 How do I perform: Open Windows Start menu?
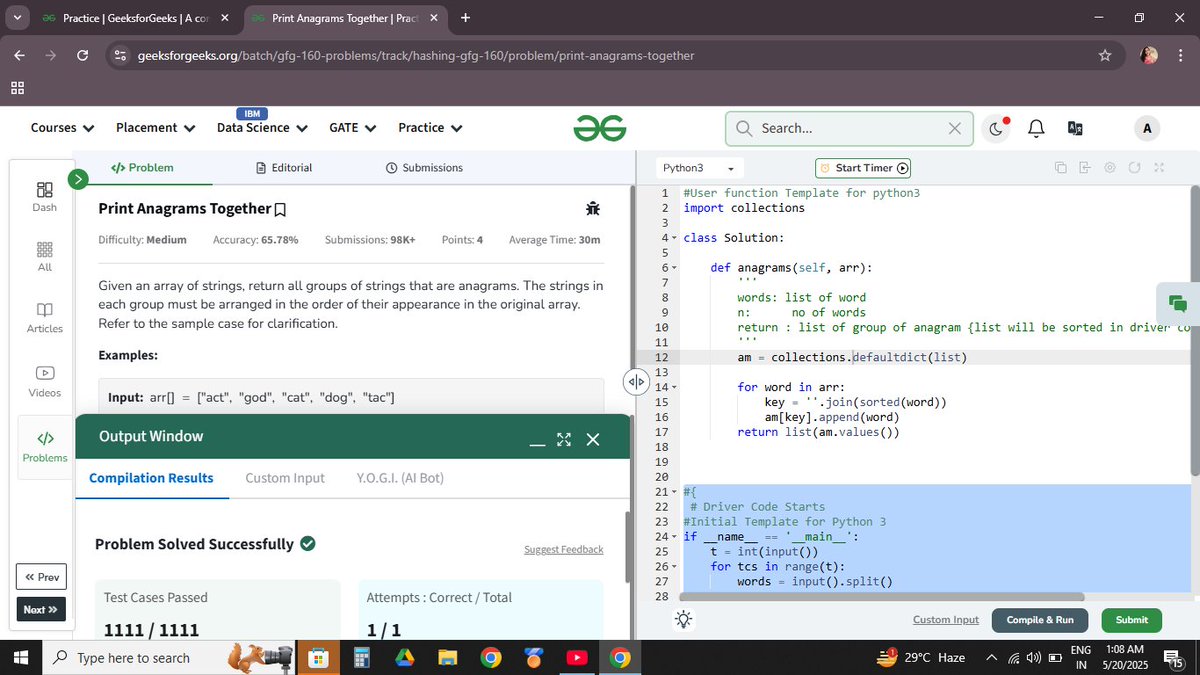pyautogui.click(x=19, y=657)
